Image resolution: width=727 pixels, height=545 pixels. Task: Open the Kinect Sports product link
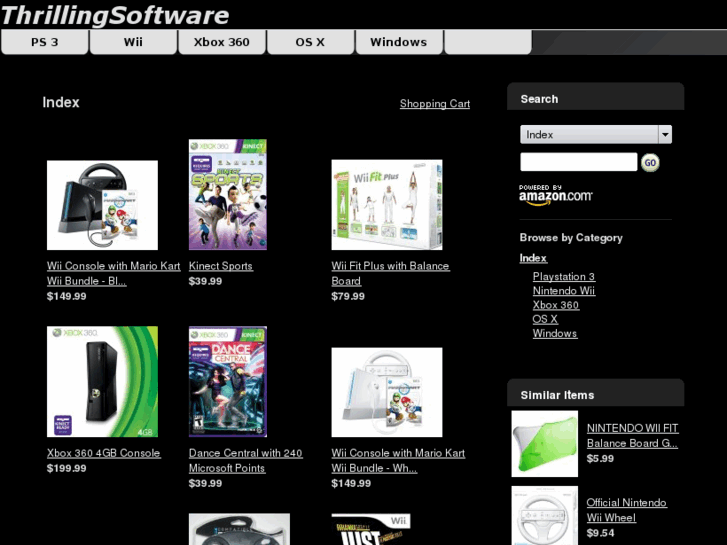click(221, 266)
